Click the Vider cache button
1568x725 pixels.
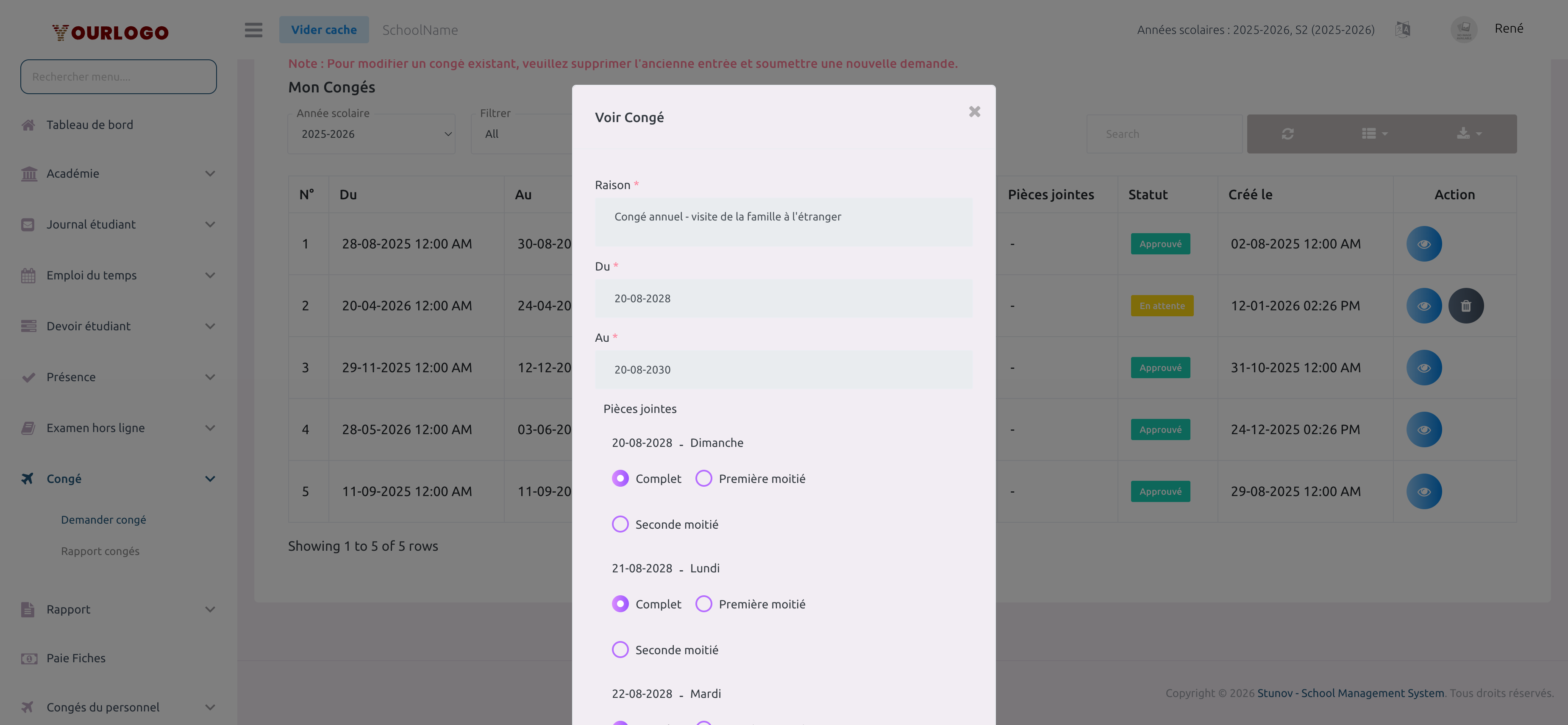324,30
